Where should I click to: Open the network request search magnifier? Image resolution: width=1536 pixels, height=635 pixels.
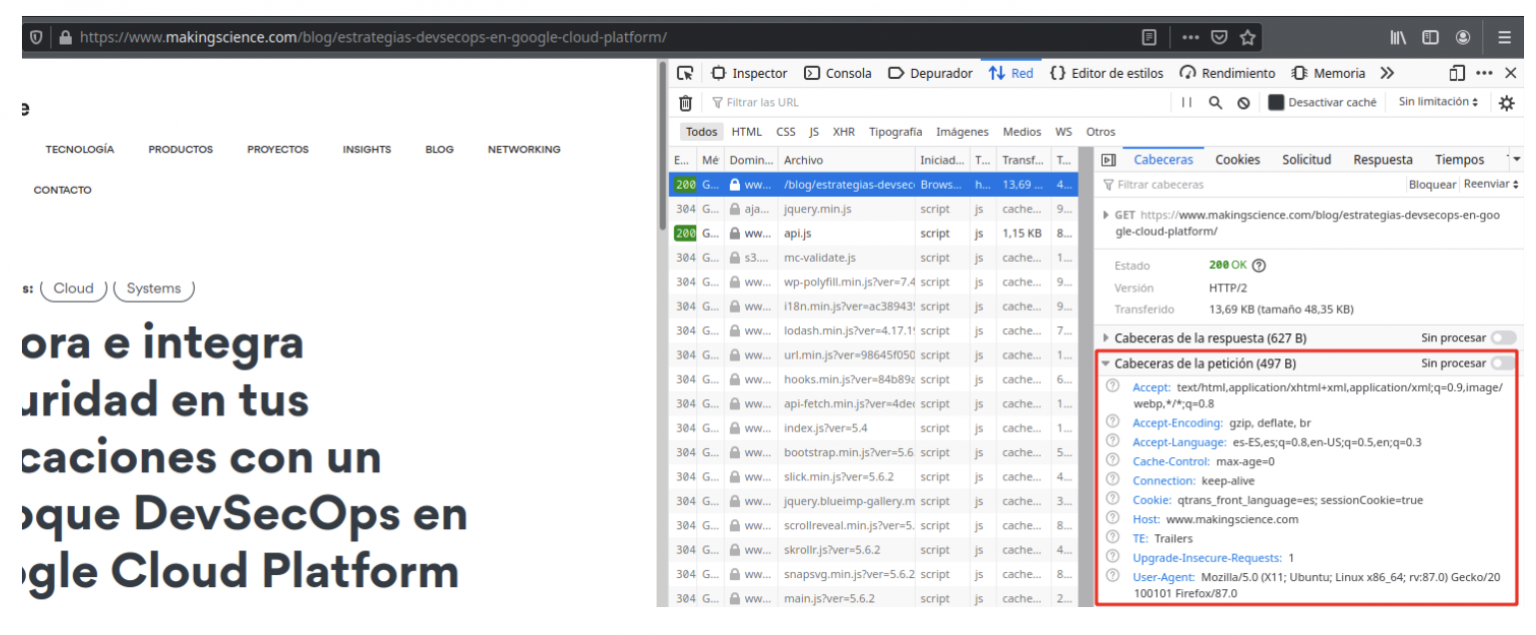(x=1215, y=103)
